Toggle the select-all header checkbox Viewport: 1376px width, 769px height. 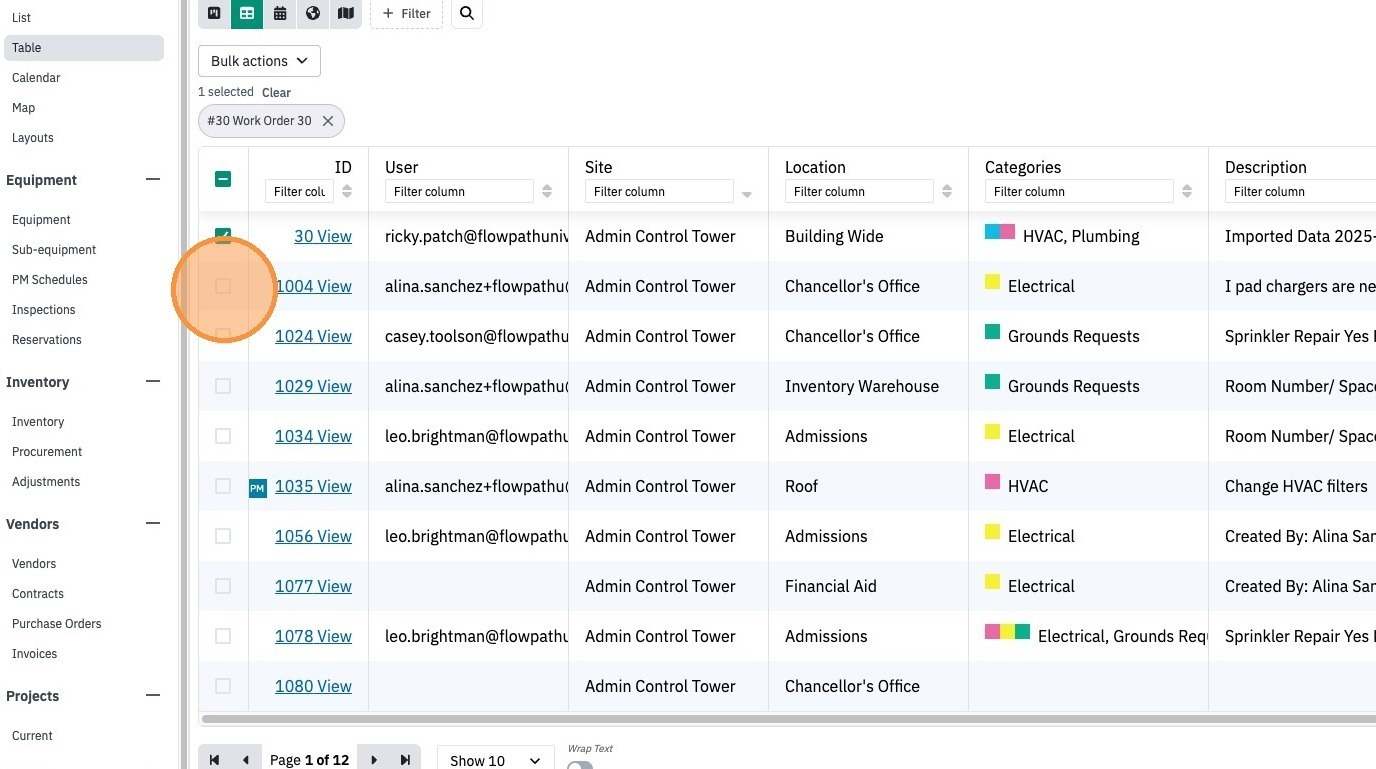coord(223,179)
